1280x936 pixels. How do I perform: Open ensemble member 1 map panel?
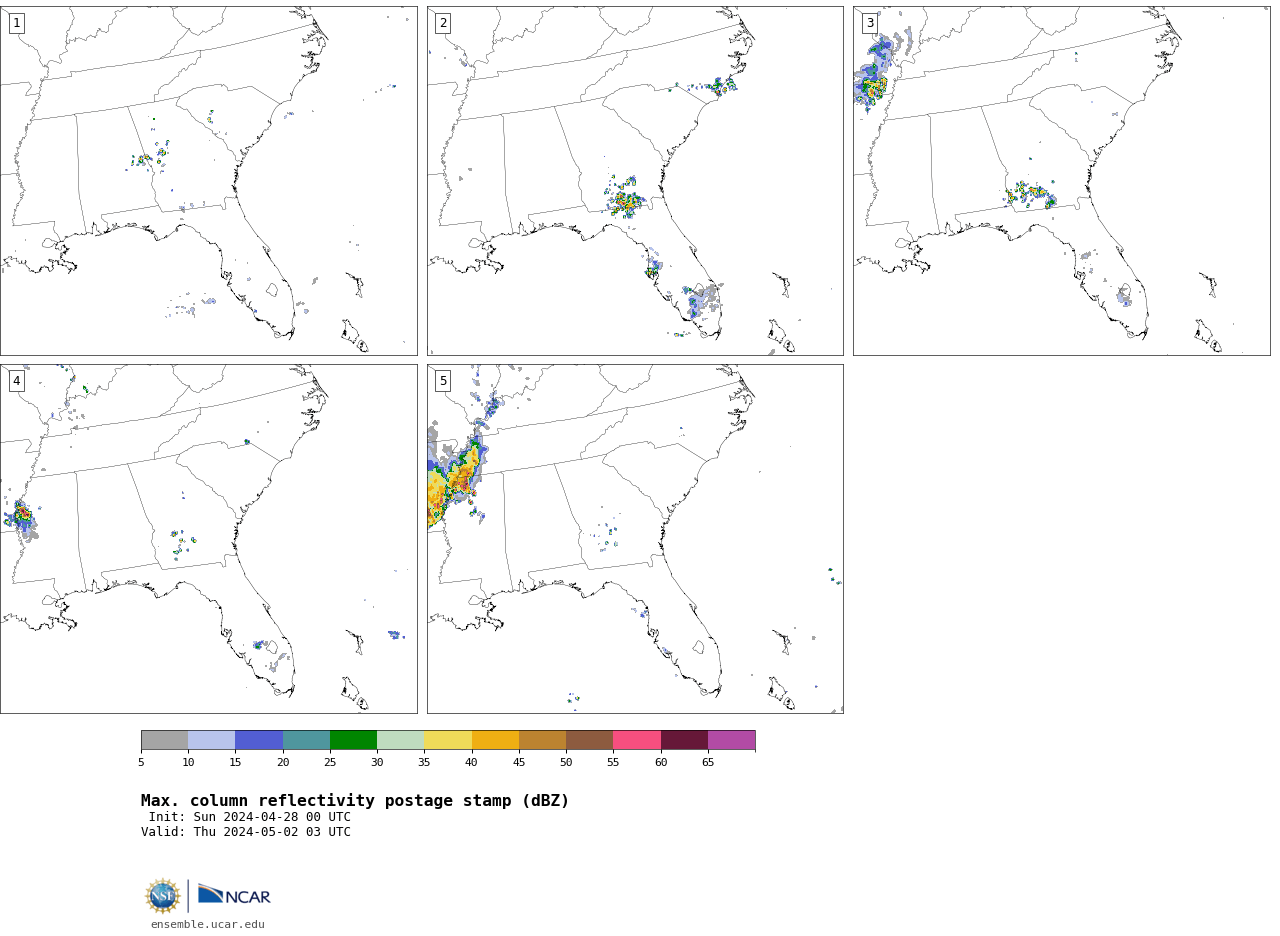point(208,181)
